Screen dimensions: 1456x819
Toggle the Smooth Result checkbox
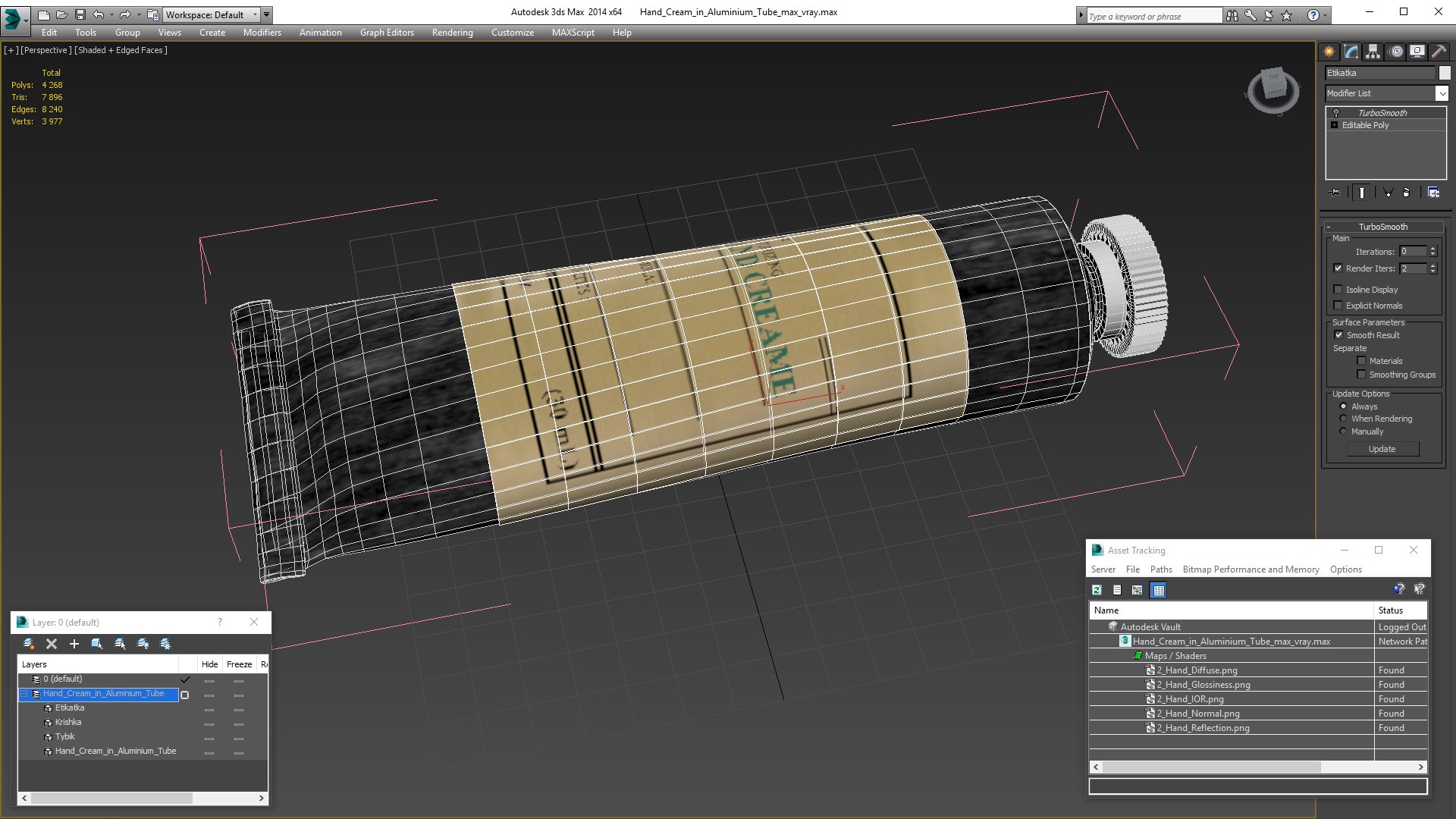pos(1339,335)
